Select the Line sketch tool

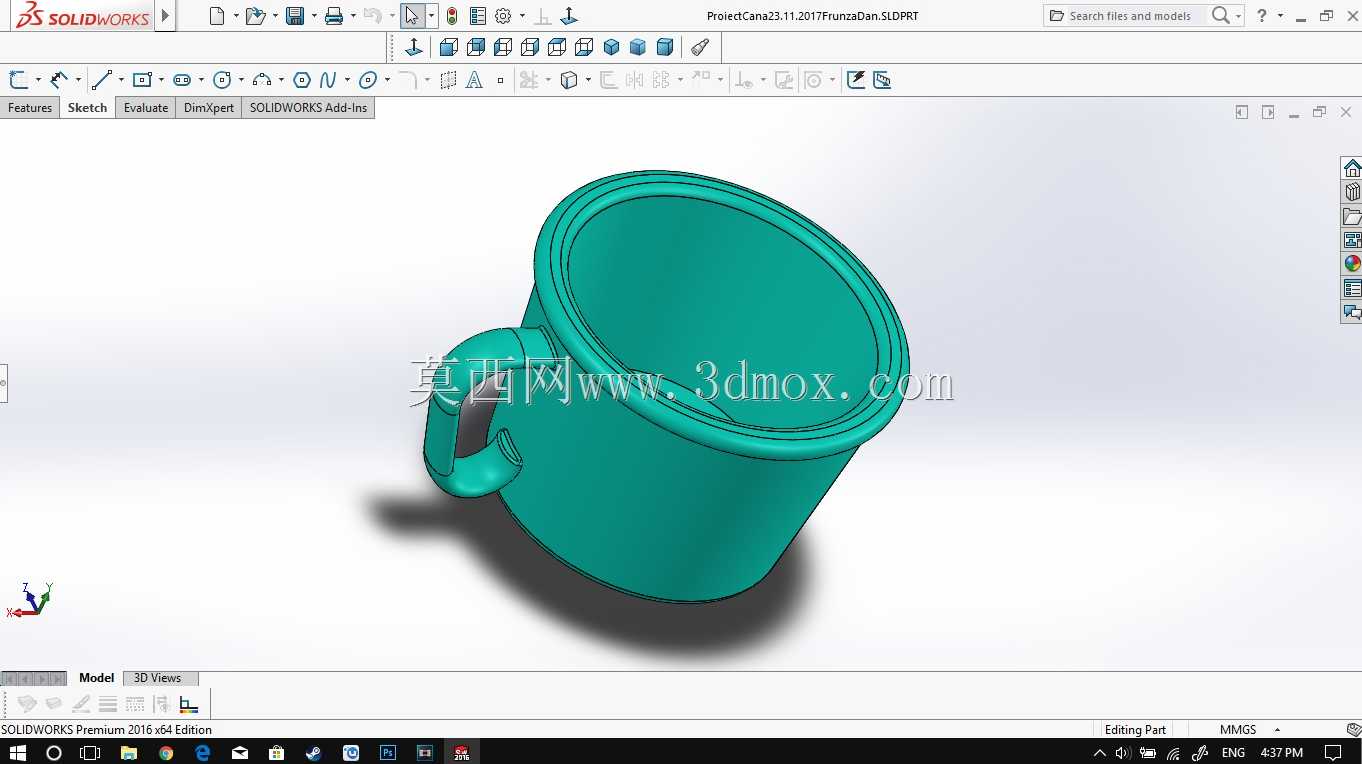[101, 80]
